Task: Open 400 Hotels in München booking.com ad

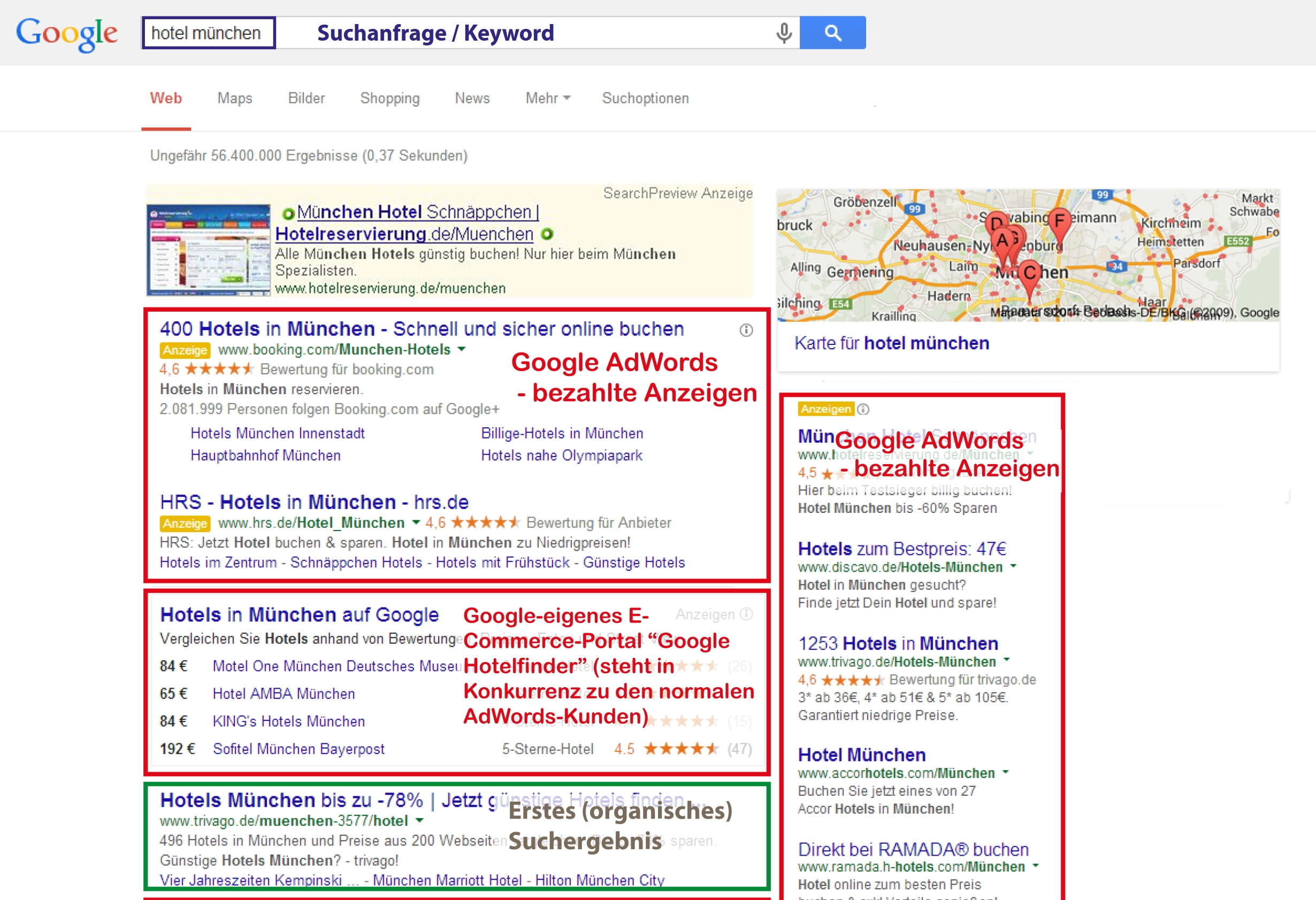Action: (x=422, y=329)
